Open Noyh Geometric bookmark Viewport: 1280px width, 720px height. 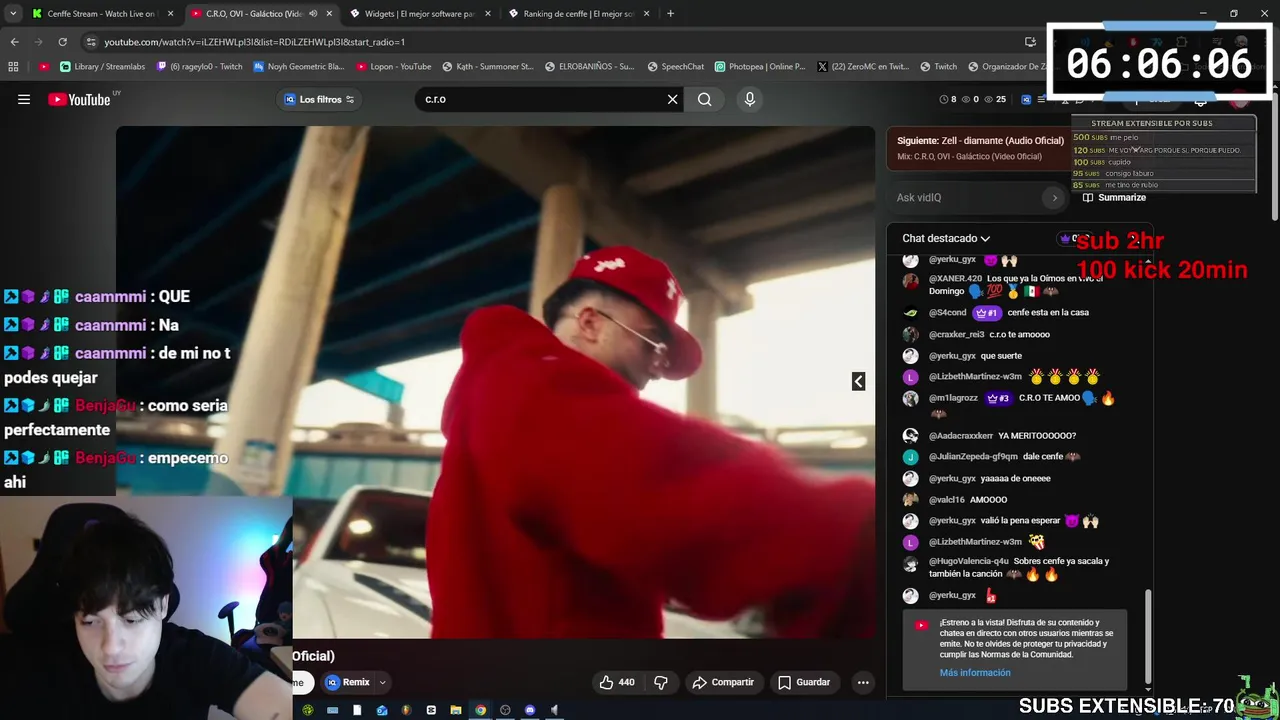[298, 67]
